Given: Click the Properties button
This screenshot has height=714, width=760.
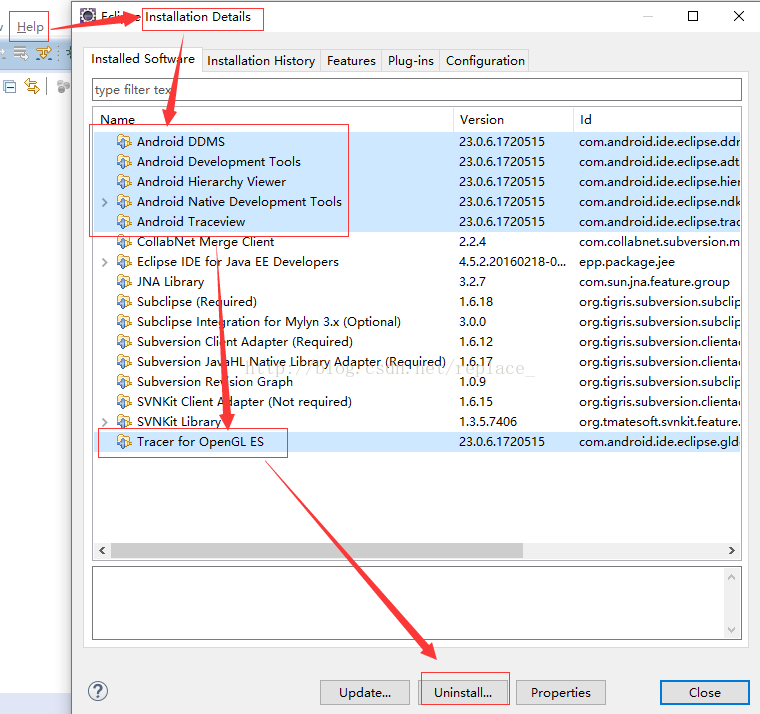Looking at the screenshot, I should click(561, 693).
